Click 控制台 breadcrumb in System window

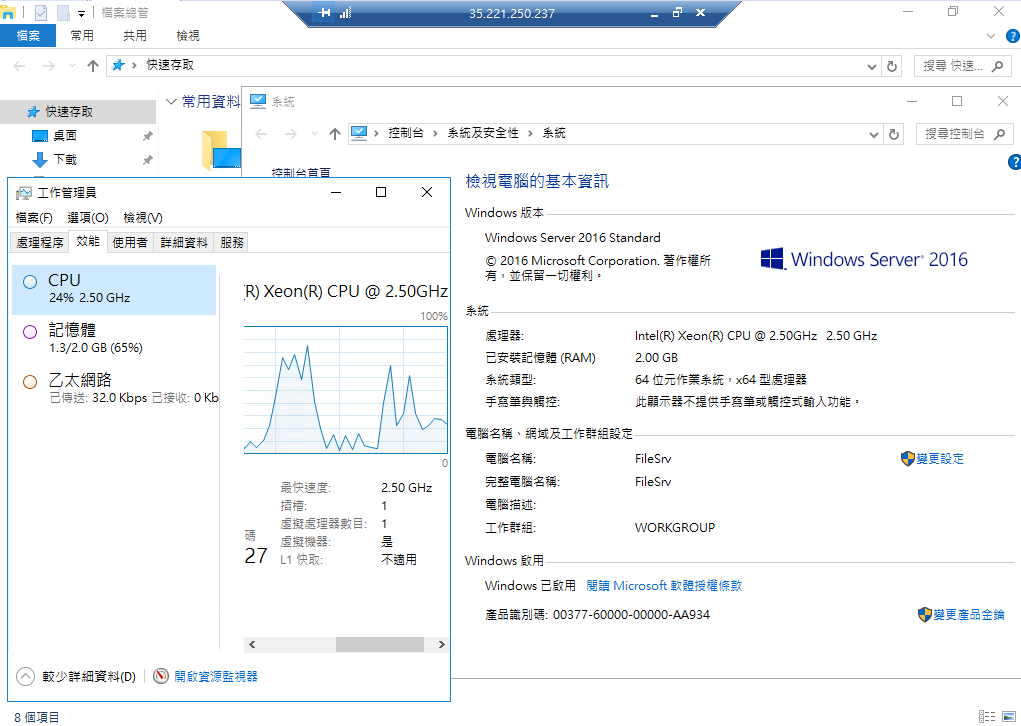pyautogui.click(x=406, y=133)
